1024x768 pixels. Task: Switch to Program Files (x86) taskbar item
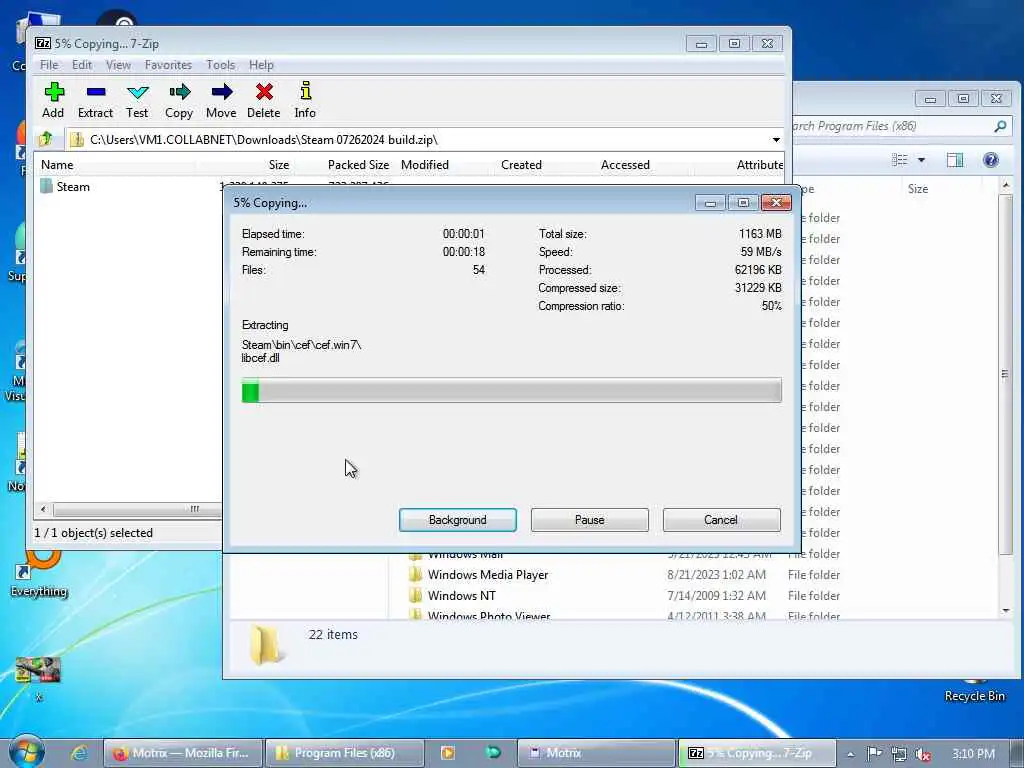(x=345, y=753)
